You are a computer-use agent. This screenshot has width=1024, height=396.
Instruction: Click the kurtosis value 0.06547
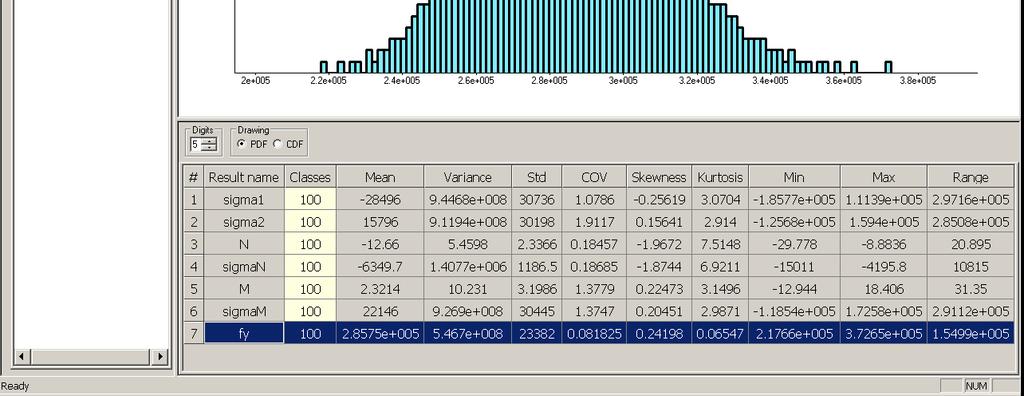720,333
